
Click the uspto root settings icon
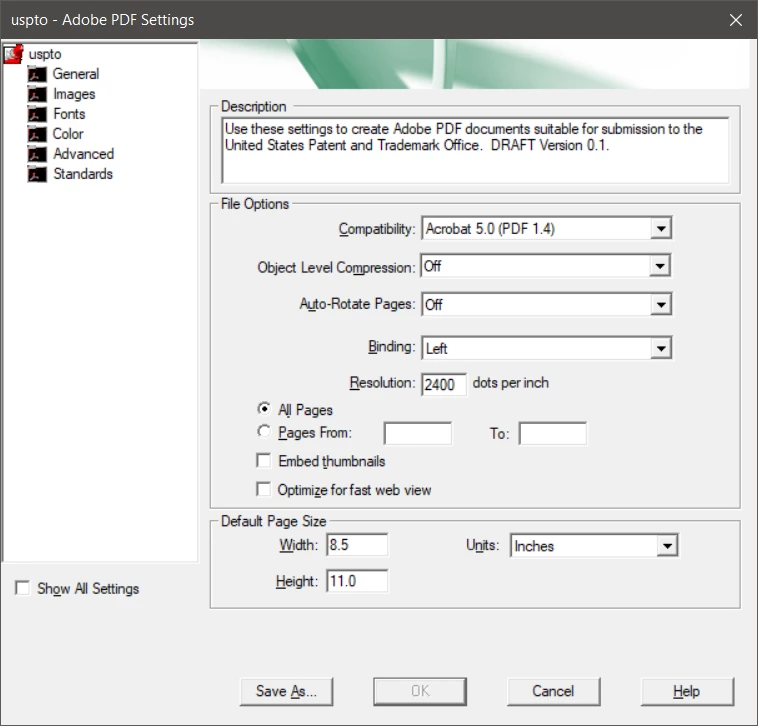14,54
